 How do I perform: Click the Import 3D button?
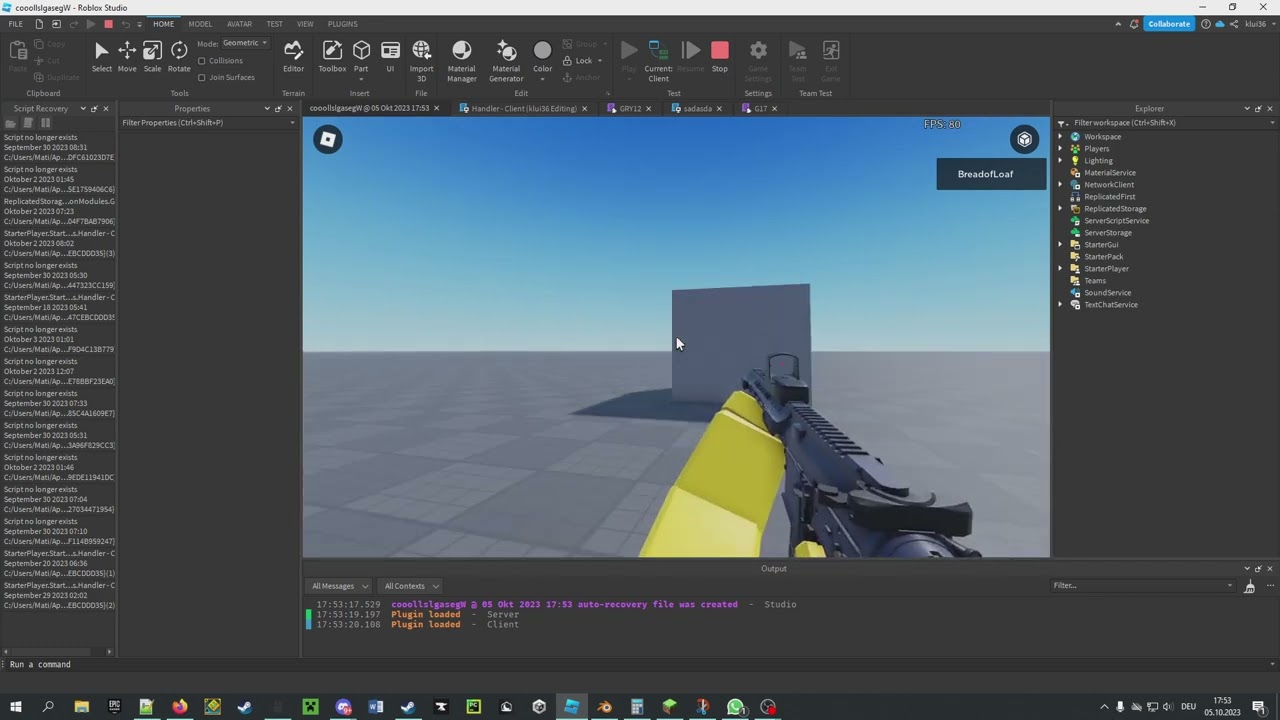tap(421, 61)
